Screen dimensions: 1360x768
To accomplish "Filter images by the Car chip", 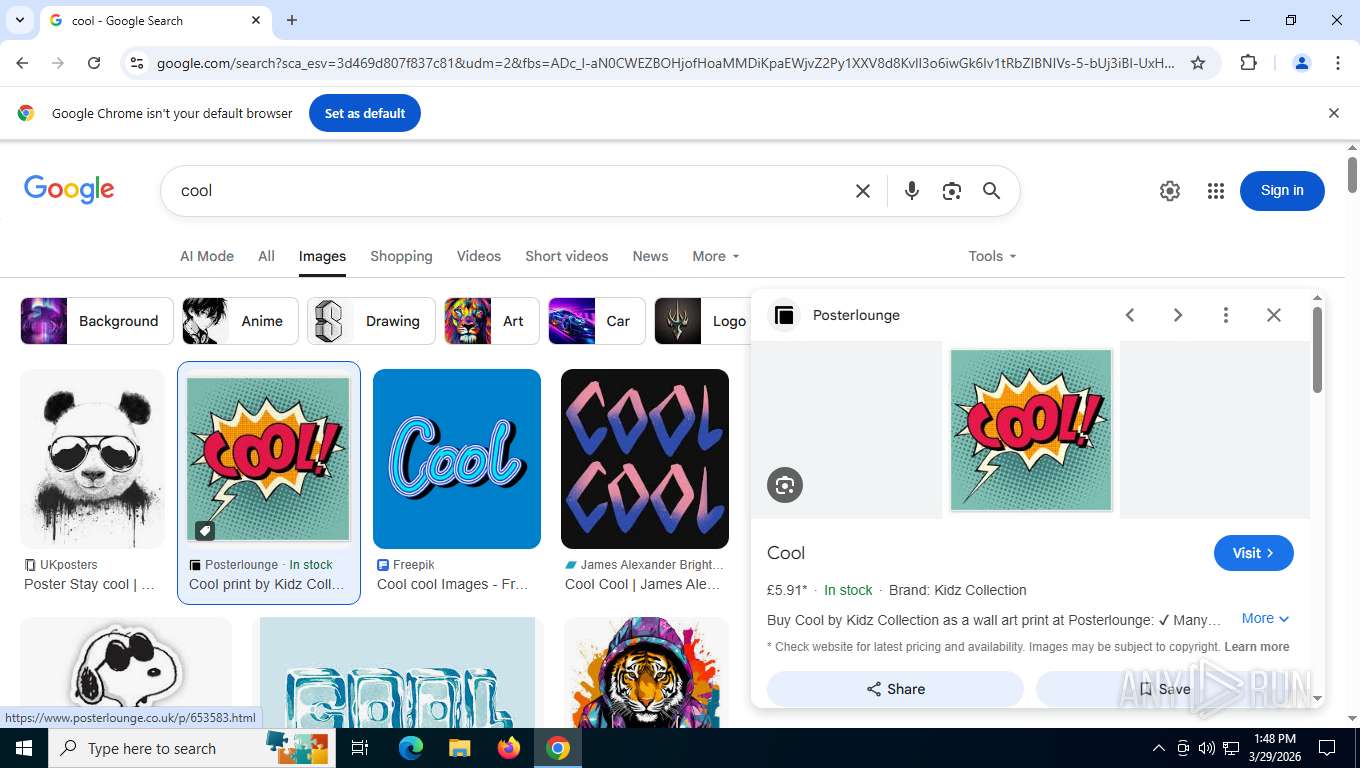I will pos(597,321).
